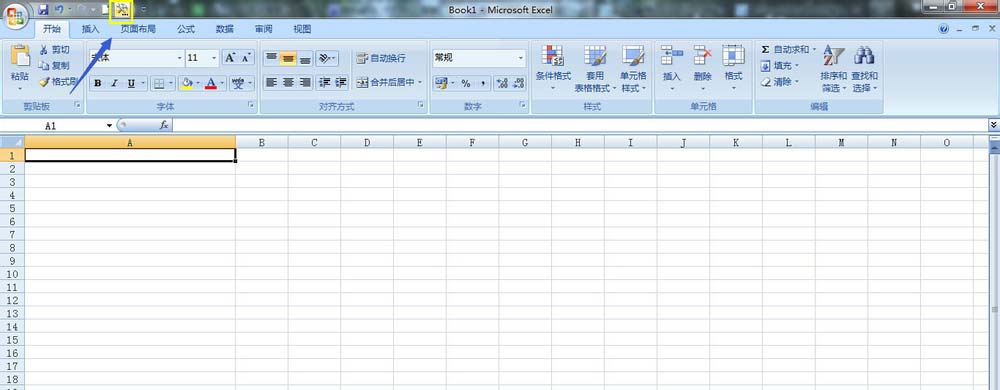
Task: Click the Paste (粘贴) clipboard icon
Action: coord(20,56)
